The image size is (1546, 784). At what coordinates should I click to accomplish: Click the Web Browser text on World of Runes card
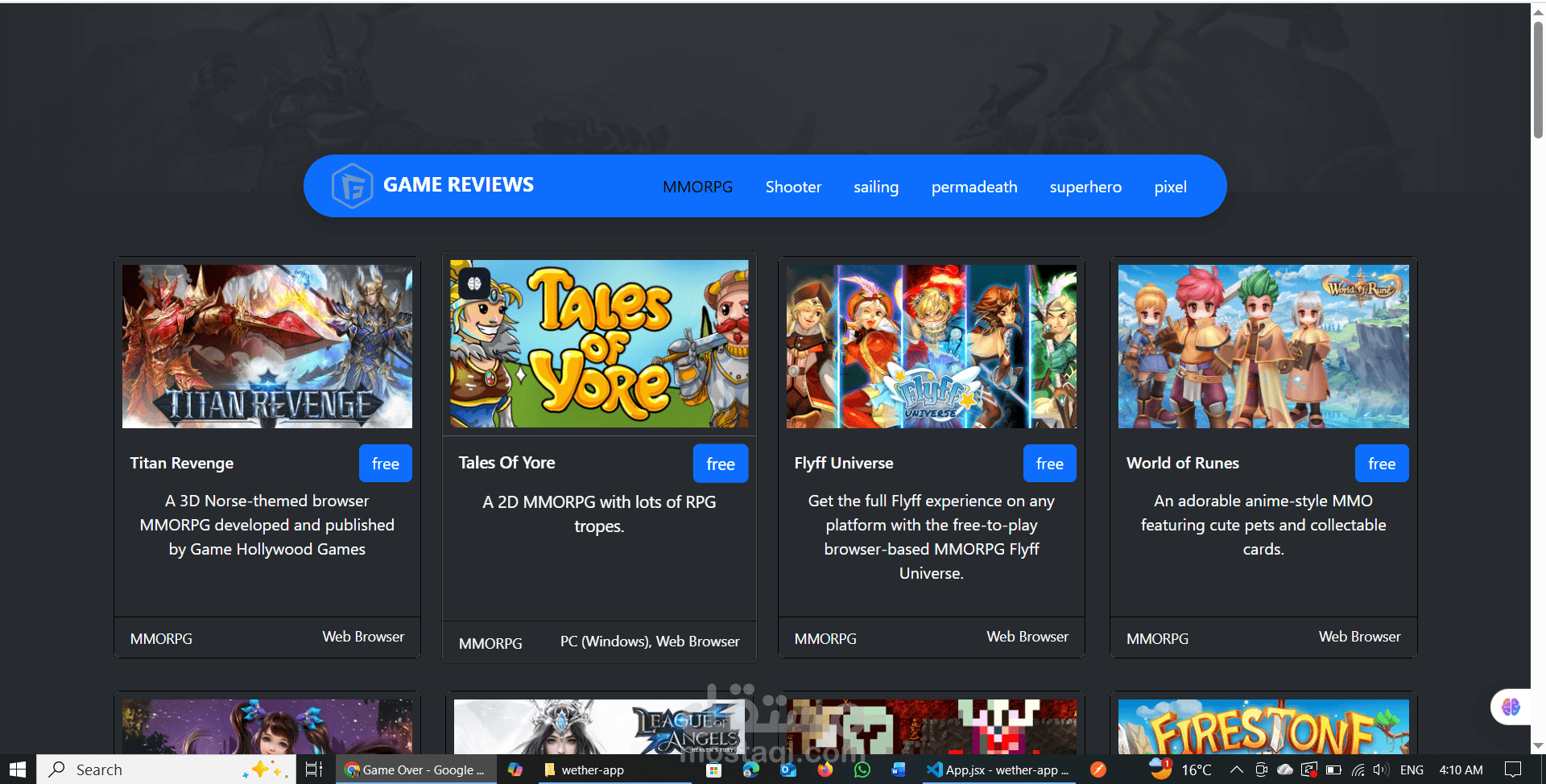click(x=1360, y=637)
